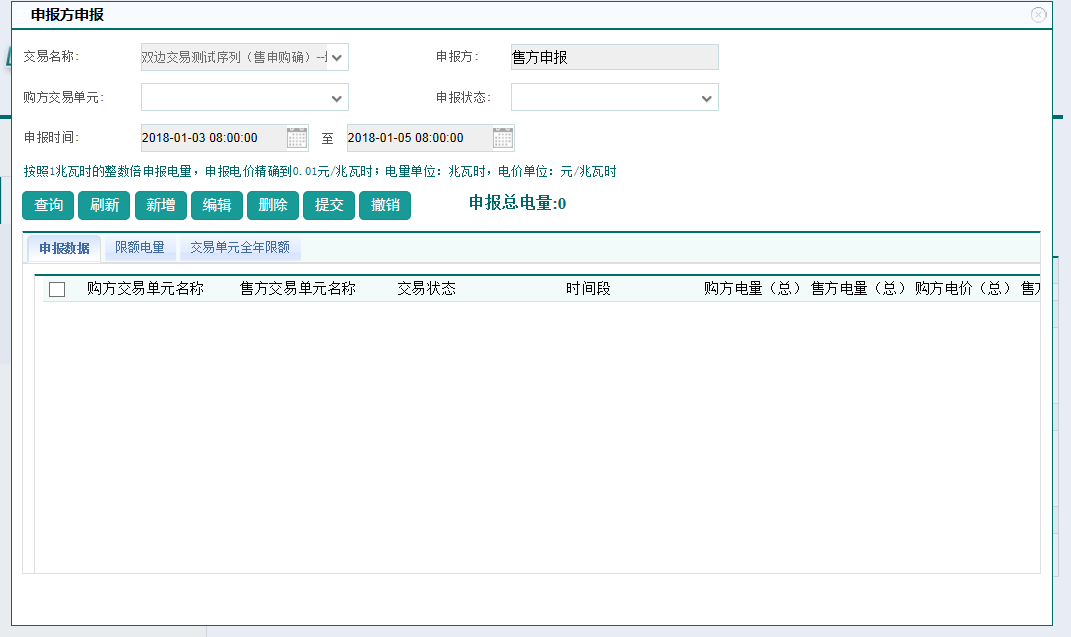
Task: Sort by 购方交易单元名称 column header
Action: pyautogui.click(x=145, y=289)
